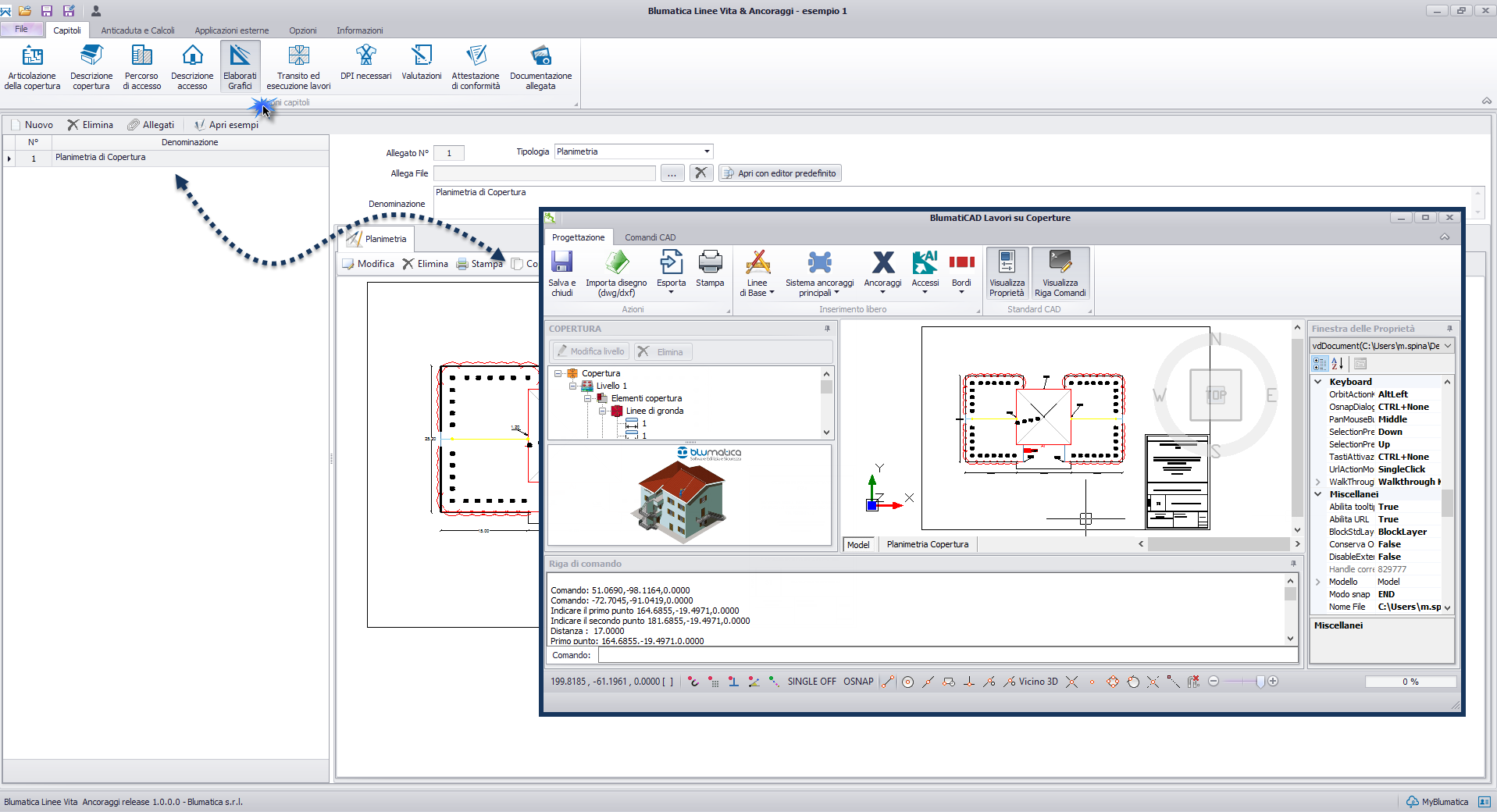Switch to Comandi CAD tab
This screenshot has height=812, width=1497.
[x=650, y=237]
